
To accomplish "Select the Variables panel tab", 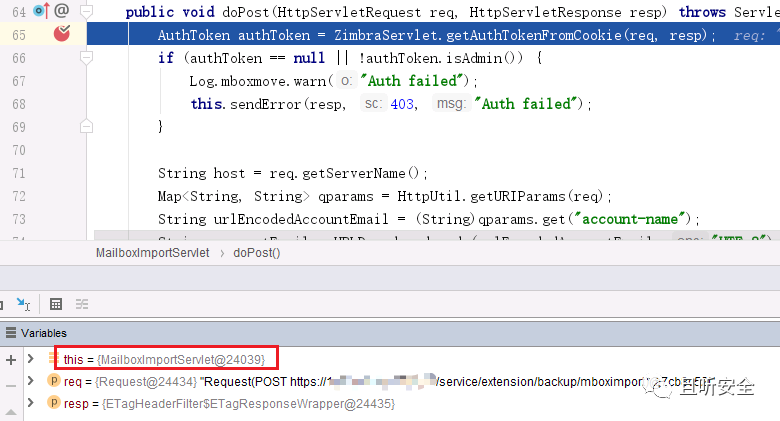I will [44, 333].
